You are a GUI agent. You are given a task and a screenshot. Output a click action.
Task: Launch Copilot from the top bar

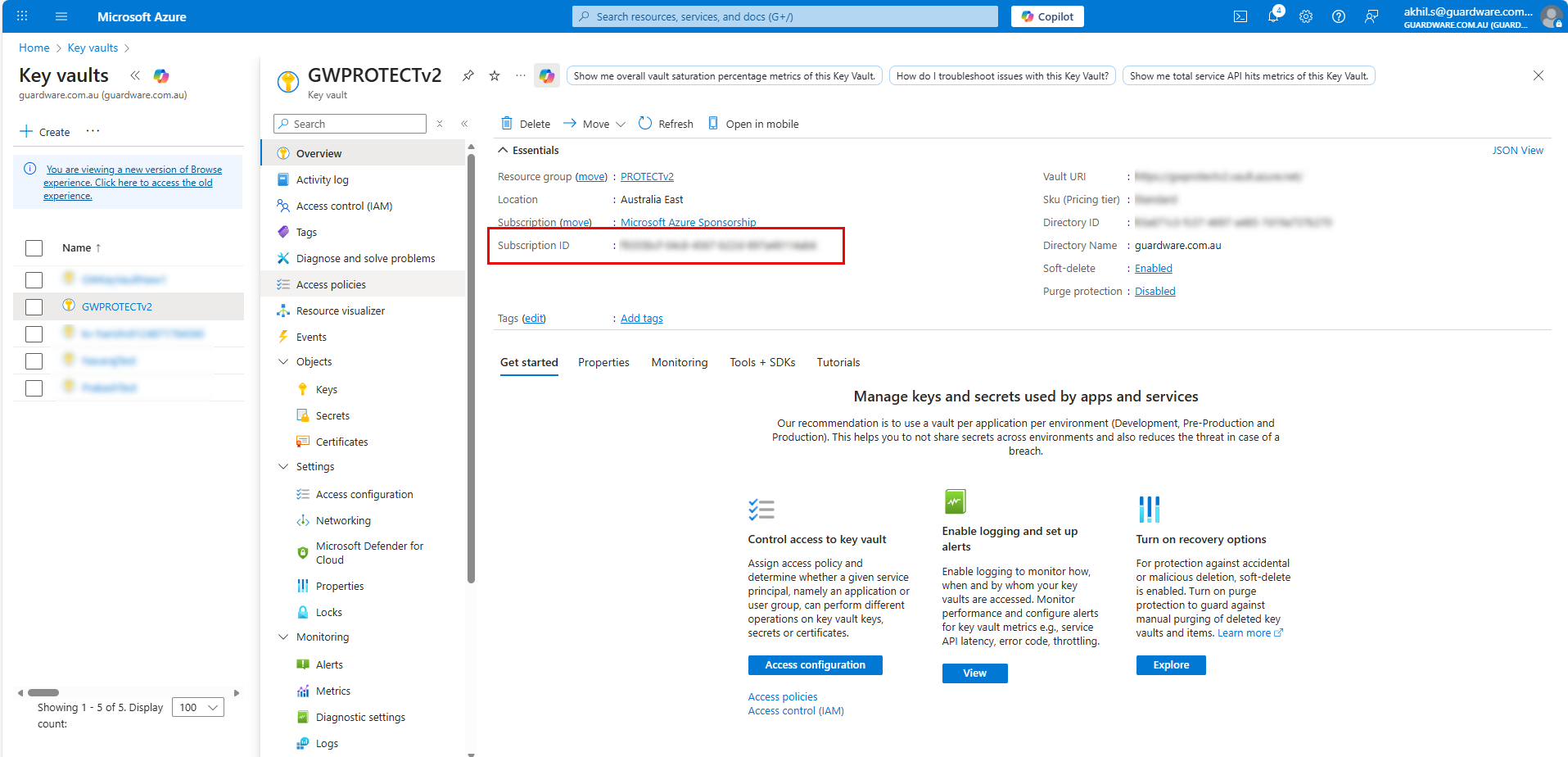[1046, 16]
